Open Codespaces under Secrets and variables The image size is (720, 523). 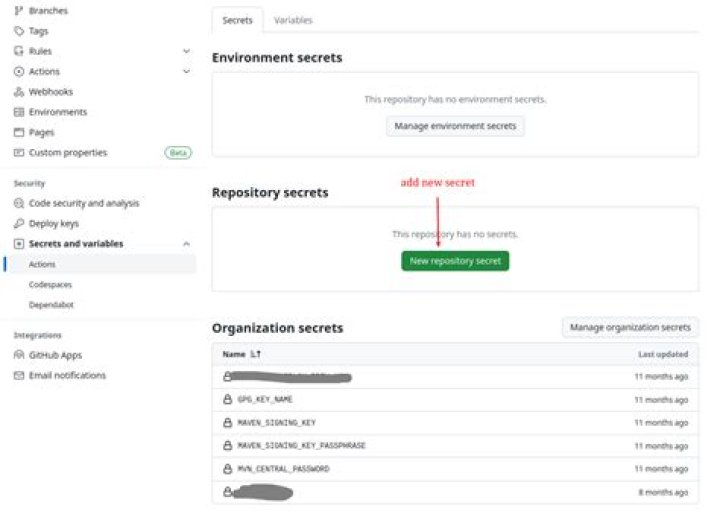click(x=50, y=285)
